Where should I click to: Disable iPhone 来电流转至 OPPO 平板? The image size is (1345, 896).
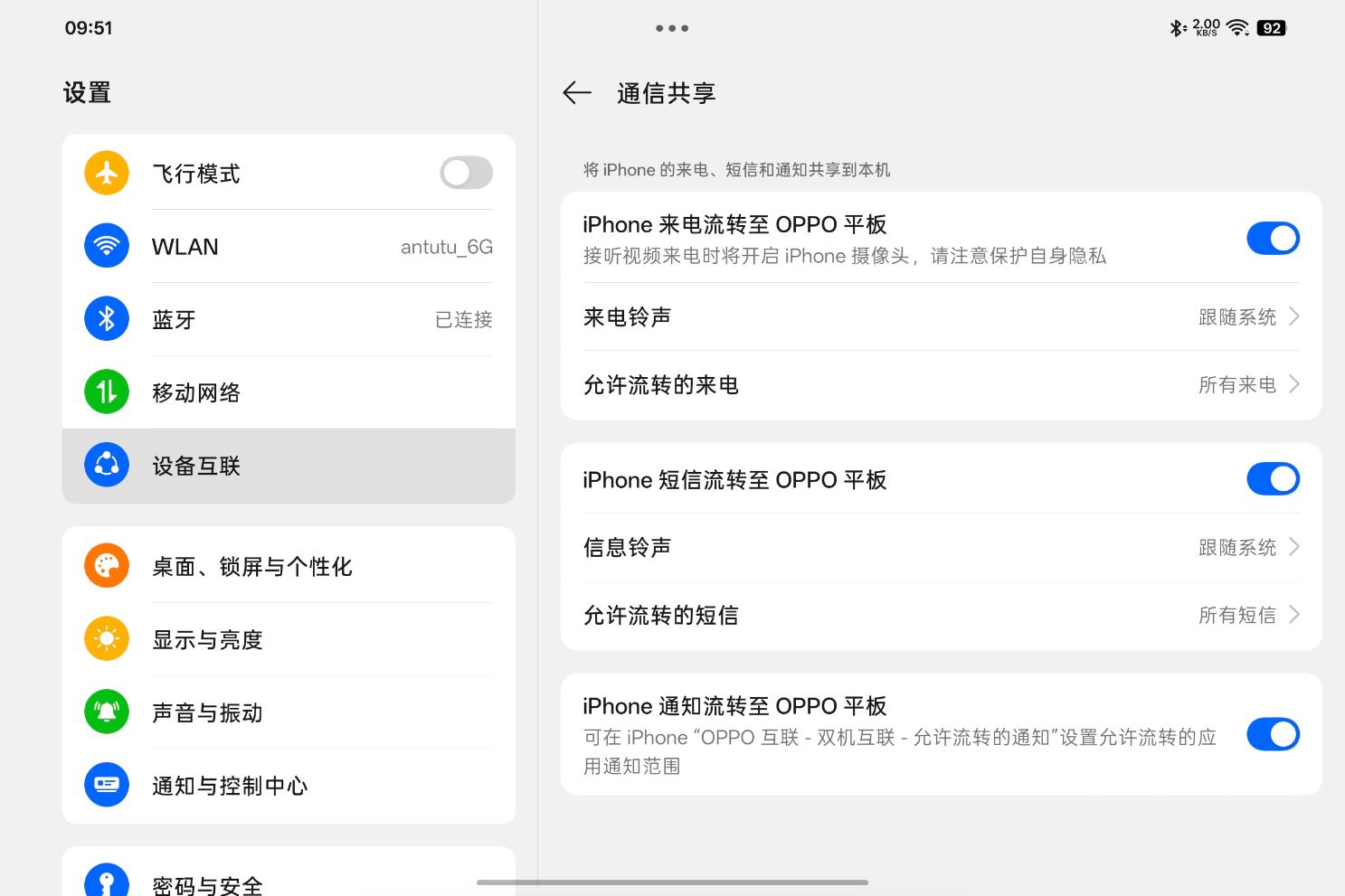pos(1273,238)
